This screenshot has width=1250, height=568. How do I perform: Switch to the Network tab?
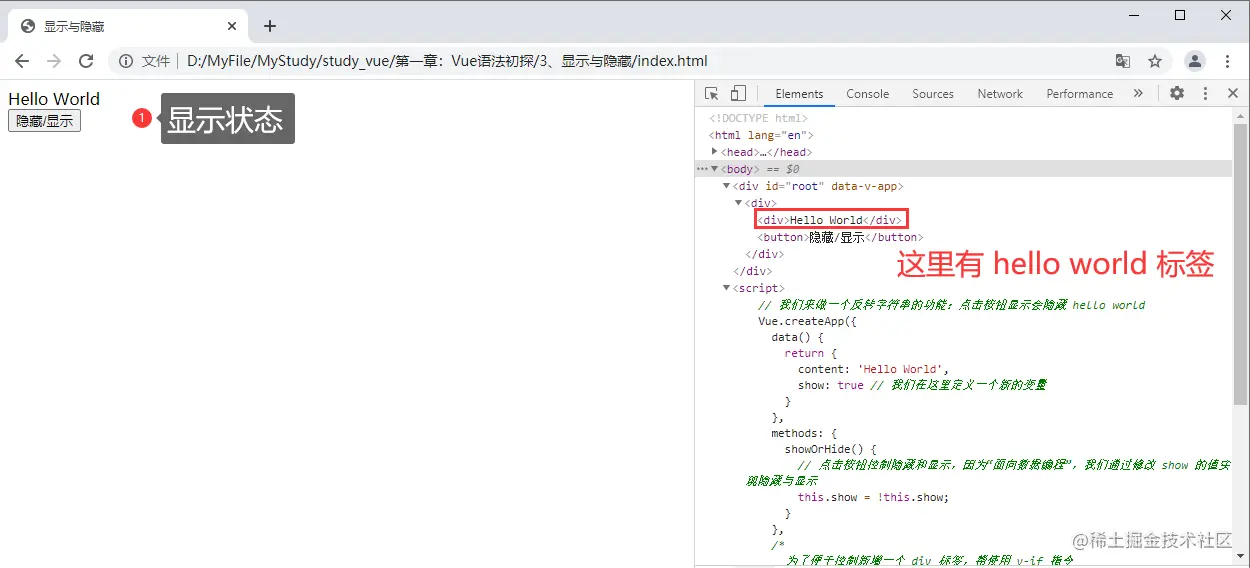[1000, 93]
